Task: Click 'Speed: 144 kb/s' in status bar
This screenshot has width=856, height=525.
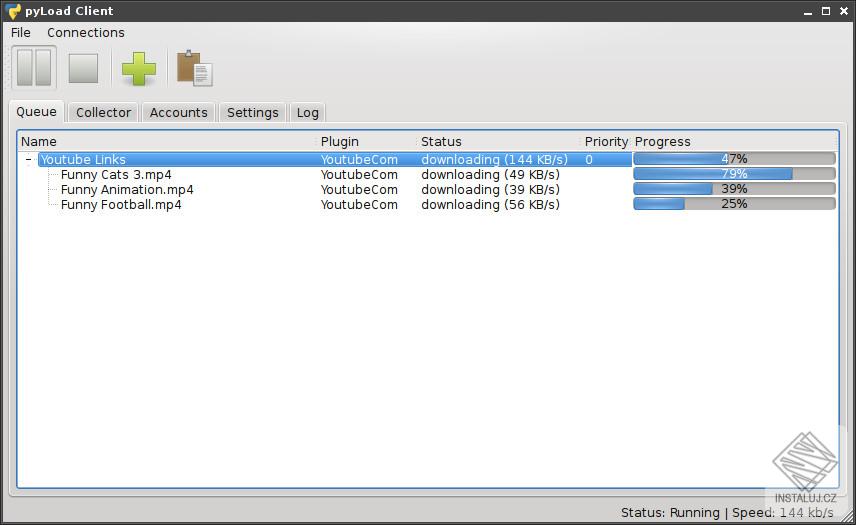Action: (782, 512)
